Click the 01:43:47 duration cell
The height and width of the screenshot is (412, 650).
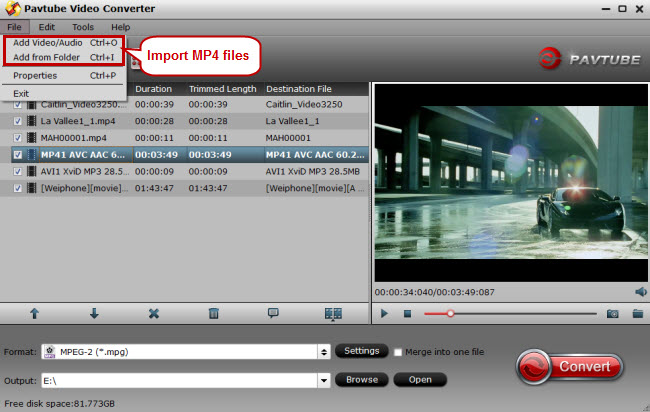point(154,188)
